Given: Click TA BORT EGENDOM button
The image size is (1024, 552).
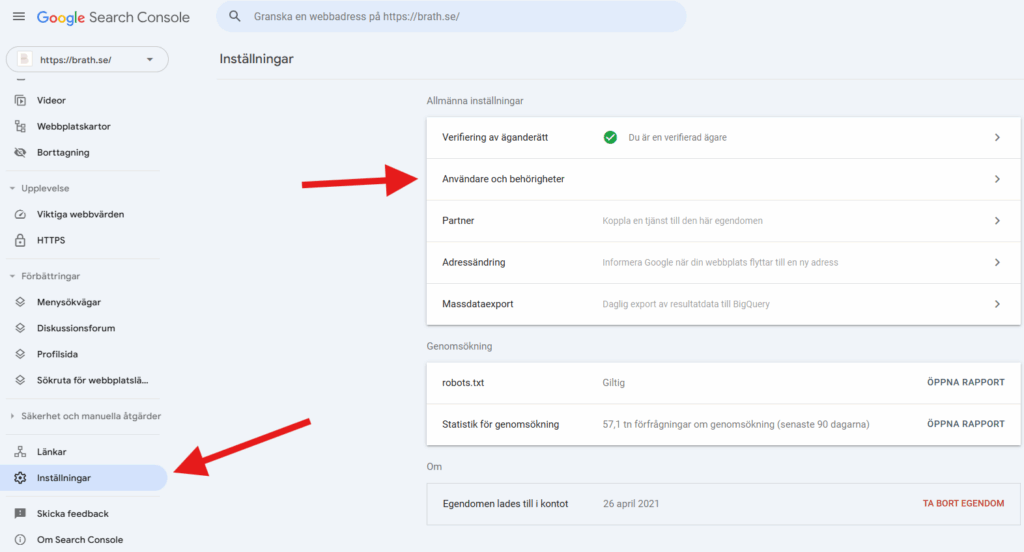Looking at the screenshot, I should 963,503.
